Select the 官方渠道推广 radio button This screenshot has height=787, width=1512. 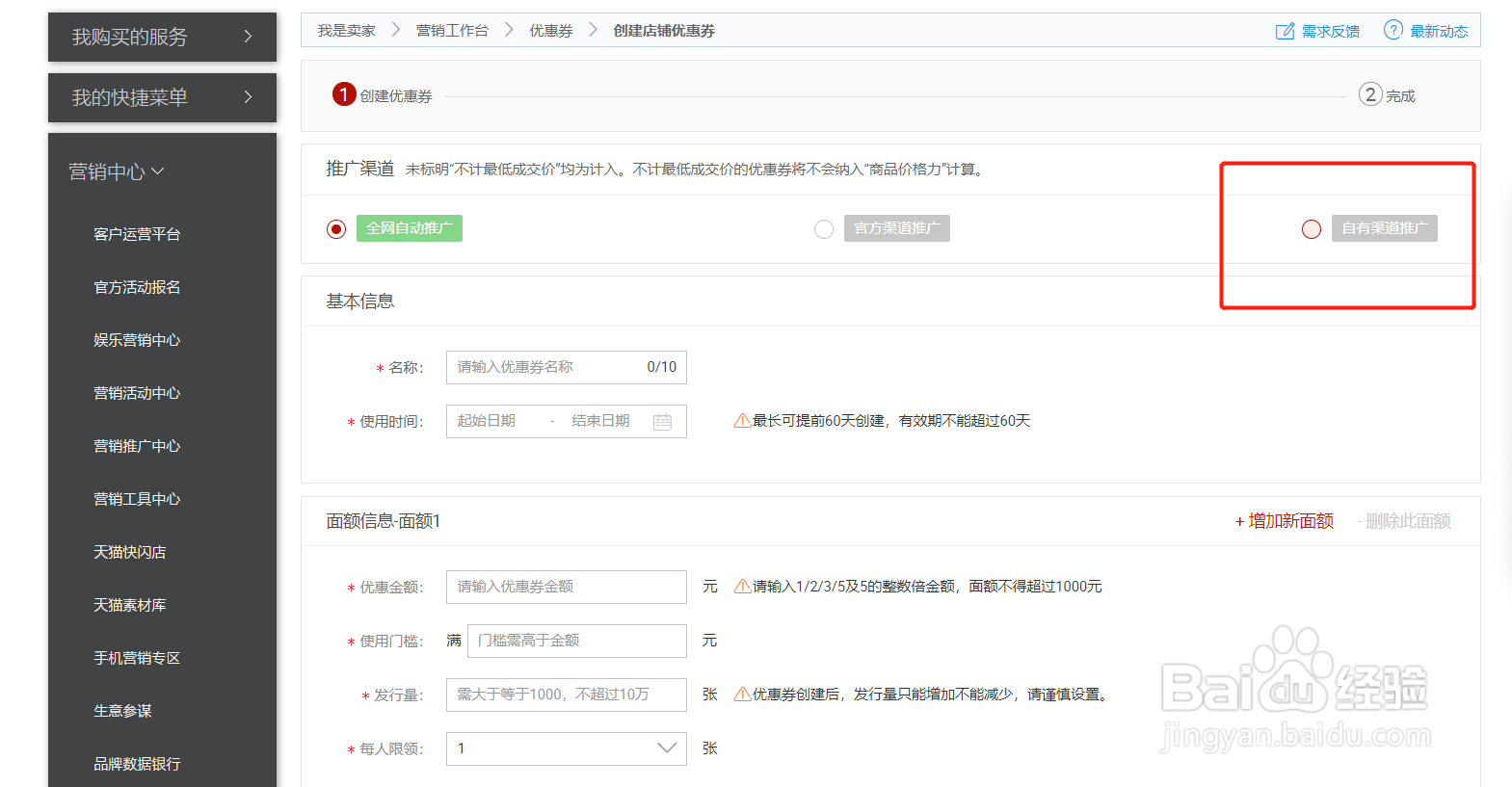click(x=824, y=229)
